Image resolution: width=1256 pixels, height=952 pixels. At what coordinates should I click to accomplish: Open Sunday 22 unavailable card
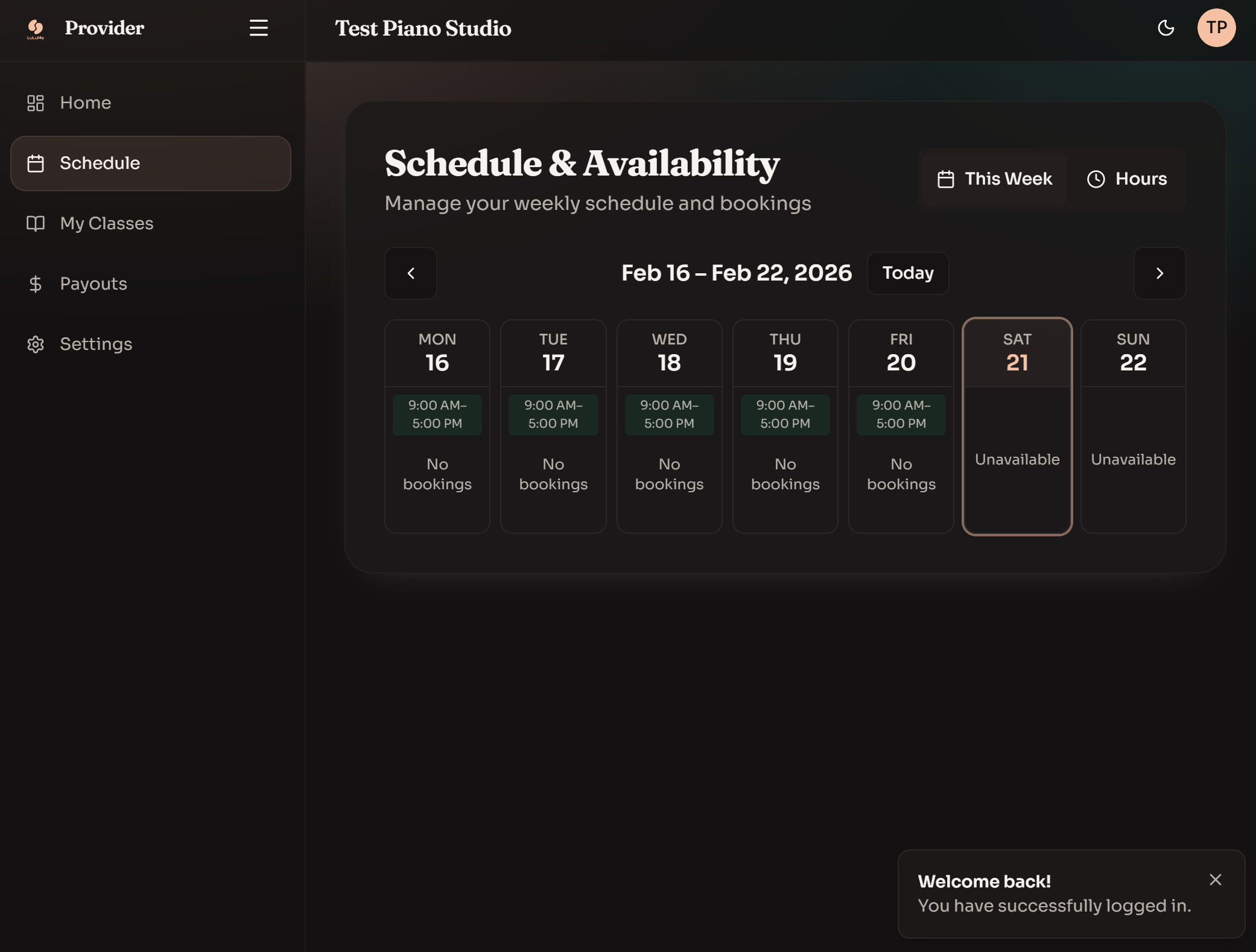pos(1133,425)
